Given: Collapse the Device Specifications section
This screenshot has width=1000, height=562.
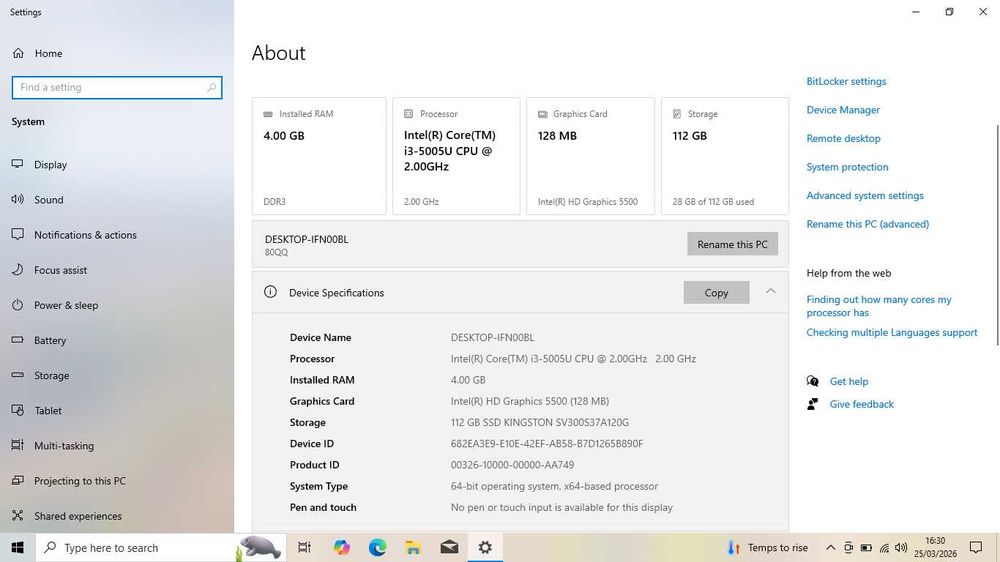Looking at the screenshot, I should (770, 292).
